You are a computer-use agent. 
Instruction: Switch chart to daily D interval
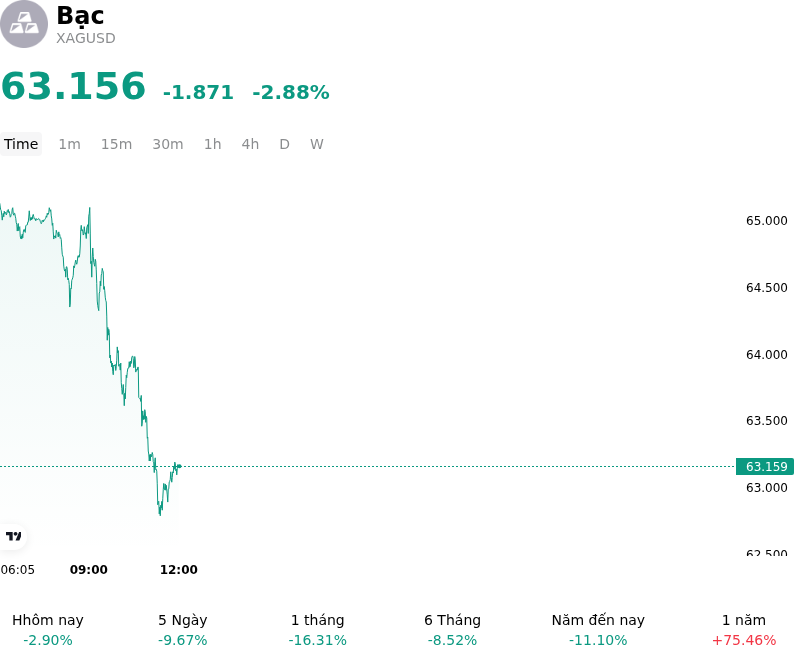(284, 144)
